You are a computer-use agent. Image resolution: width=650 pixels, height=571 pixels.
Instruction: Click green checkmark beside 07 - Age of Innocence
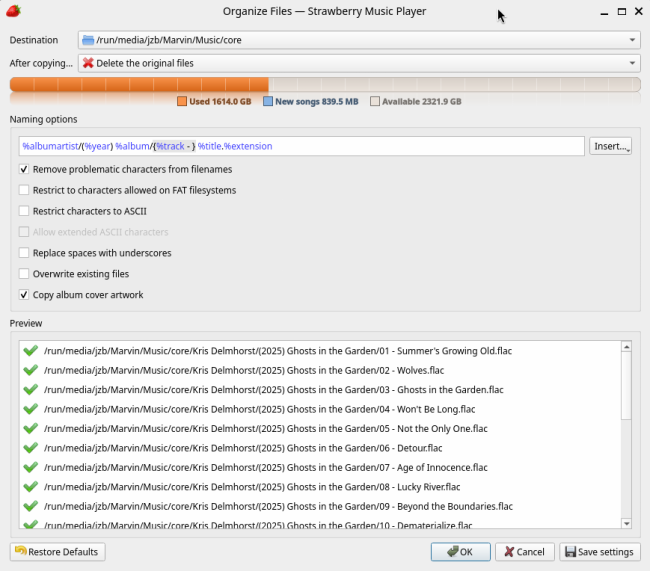pyautogui.click(x=31, y=467)
